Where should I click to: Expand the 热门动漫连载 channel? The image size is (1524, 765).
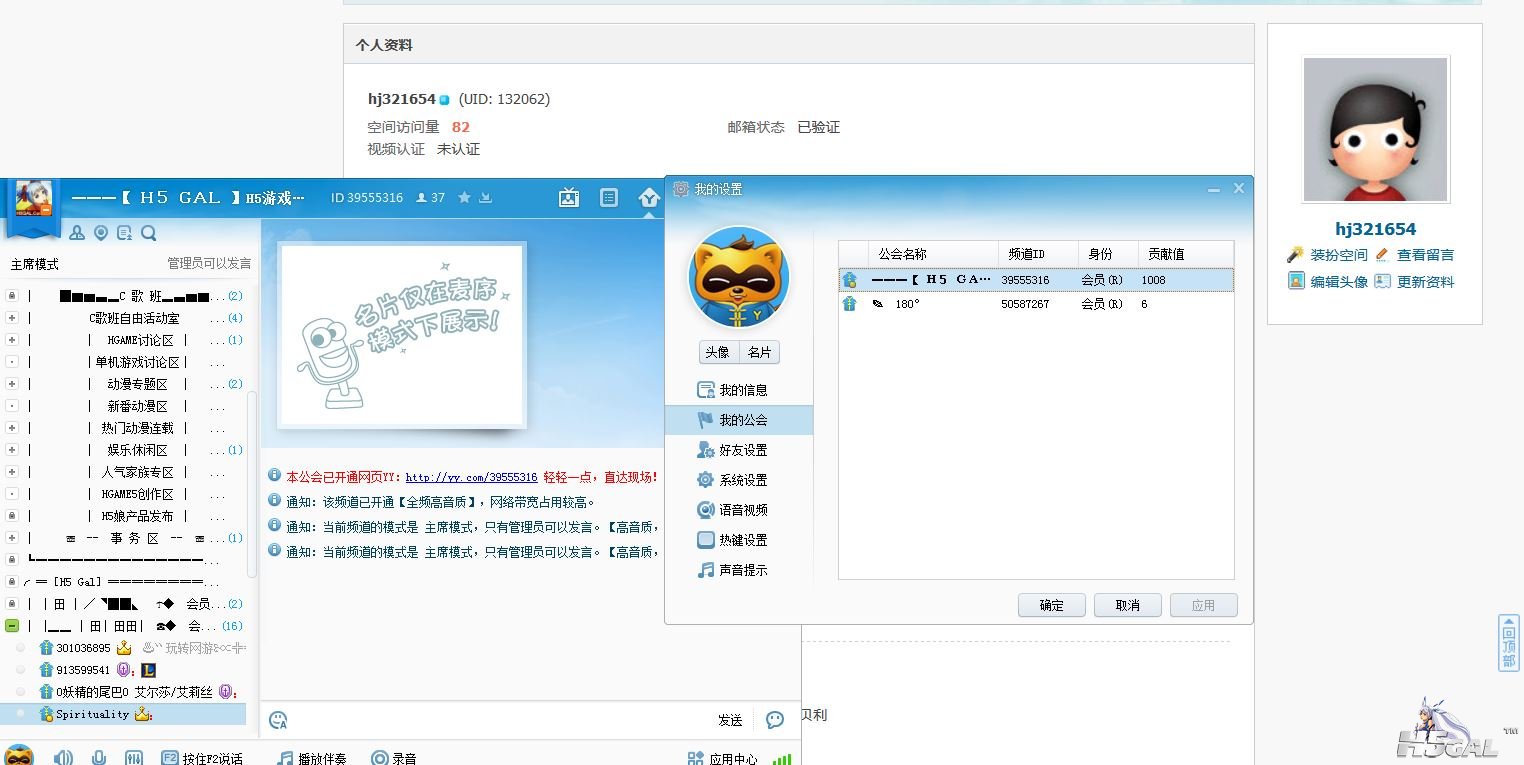12,428
